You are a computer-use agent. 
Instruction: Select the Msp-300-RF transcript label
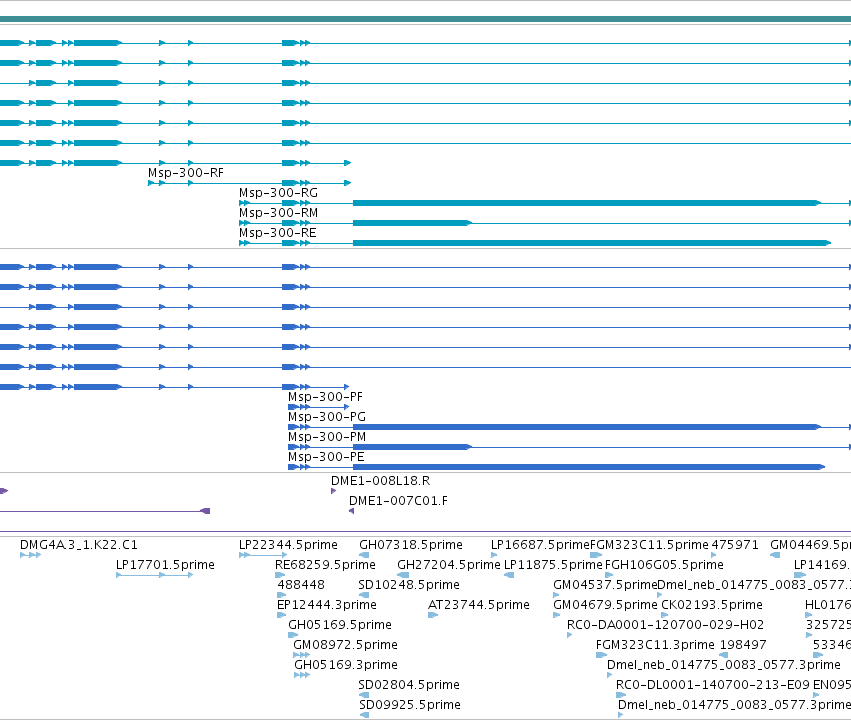pyautogui.click(x=186, y=173)
